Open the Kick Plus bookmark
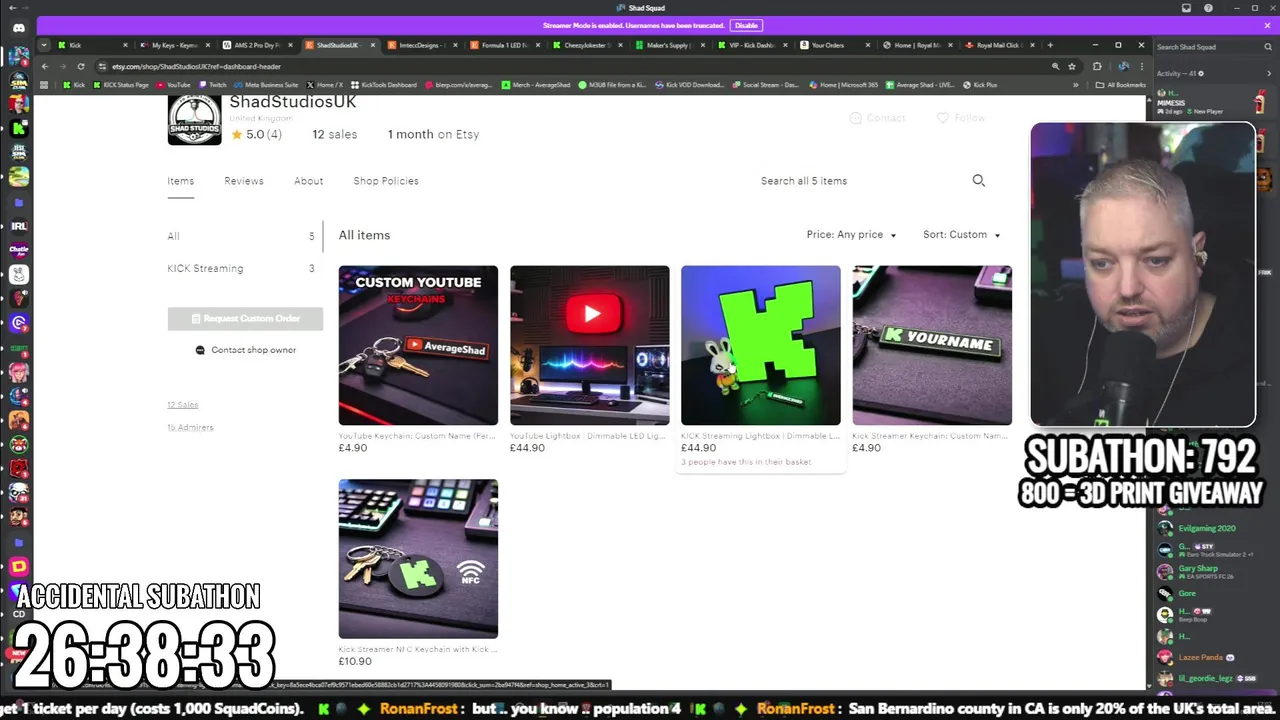 (980, 85)
